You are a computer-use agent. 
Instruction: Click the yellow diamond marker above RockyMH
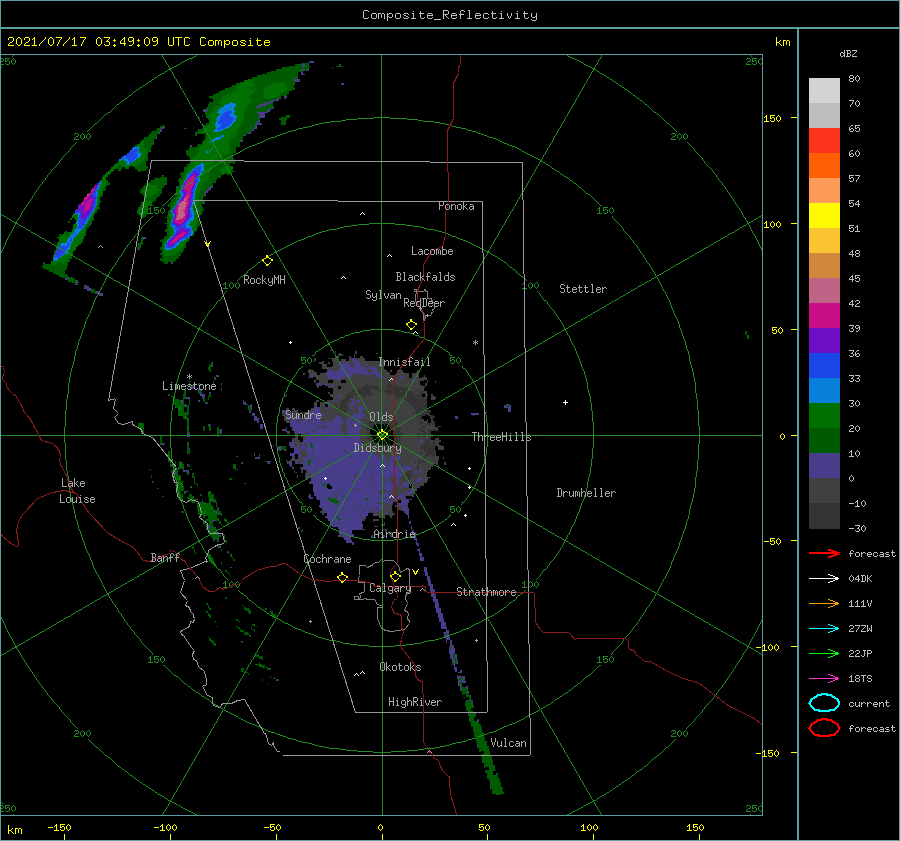267,261
